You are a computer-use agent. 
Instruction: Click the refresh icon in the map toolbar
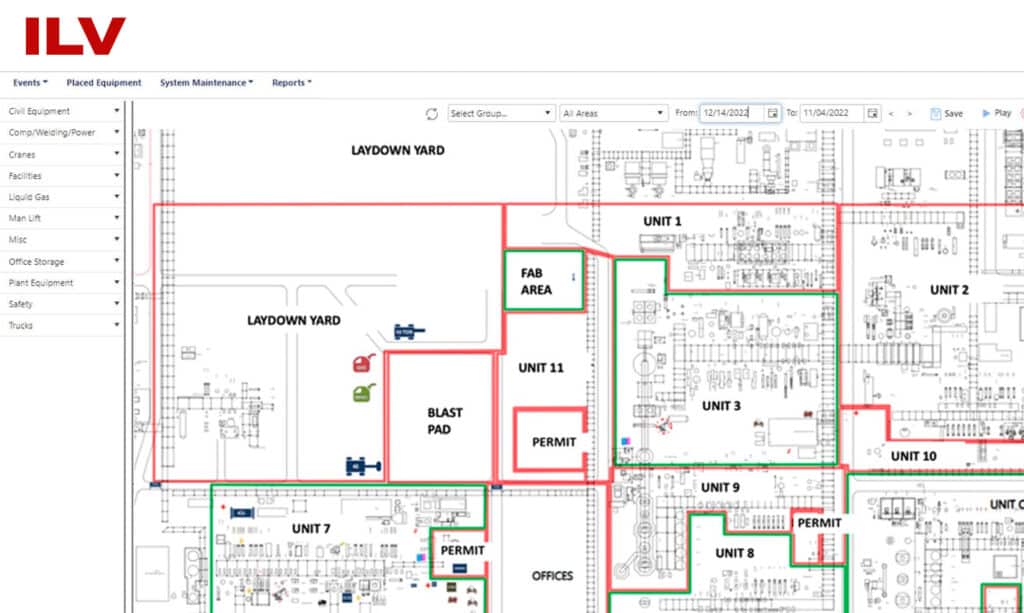(432, 114)
